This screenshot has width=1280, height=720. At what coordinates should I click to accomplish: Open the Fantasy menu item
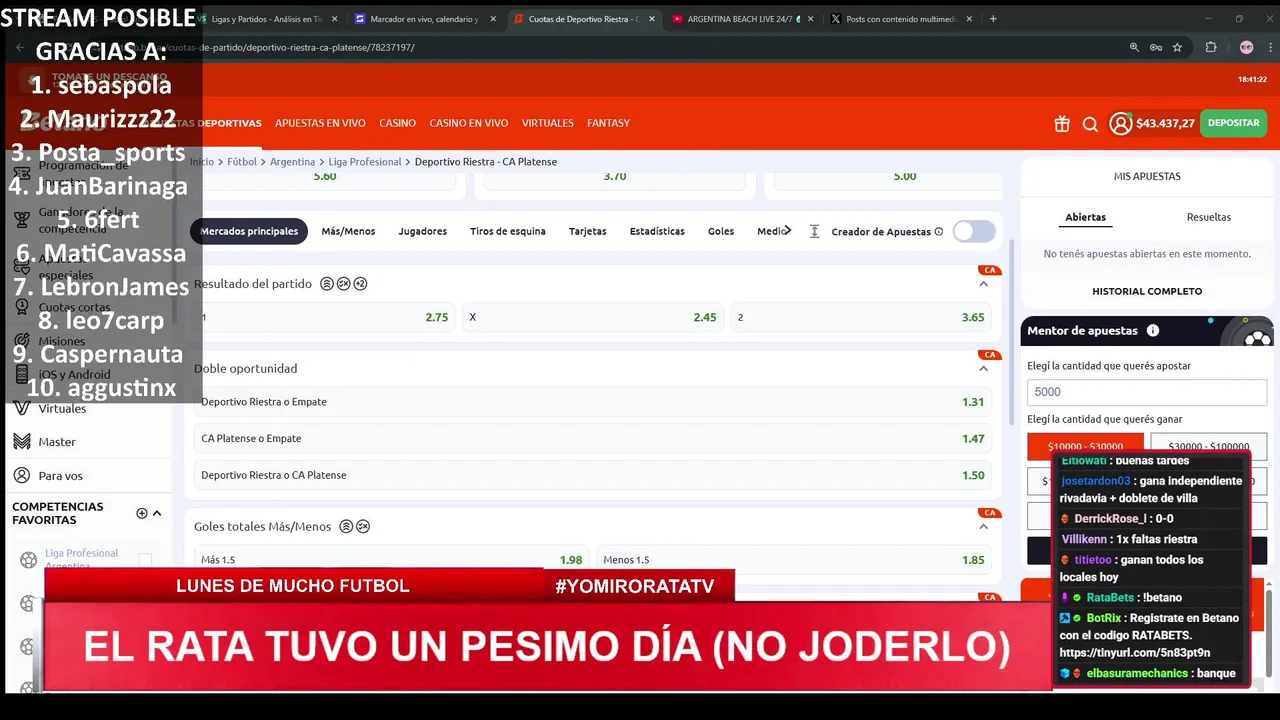tap(608, 123)
